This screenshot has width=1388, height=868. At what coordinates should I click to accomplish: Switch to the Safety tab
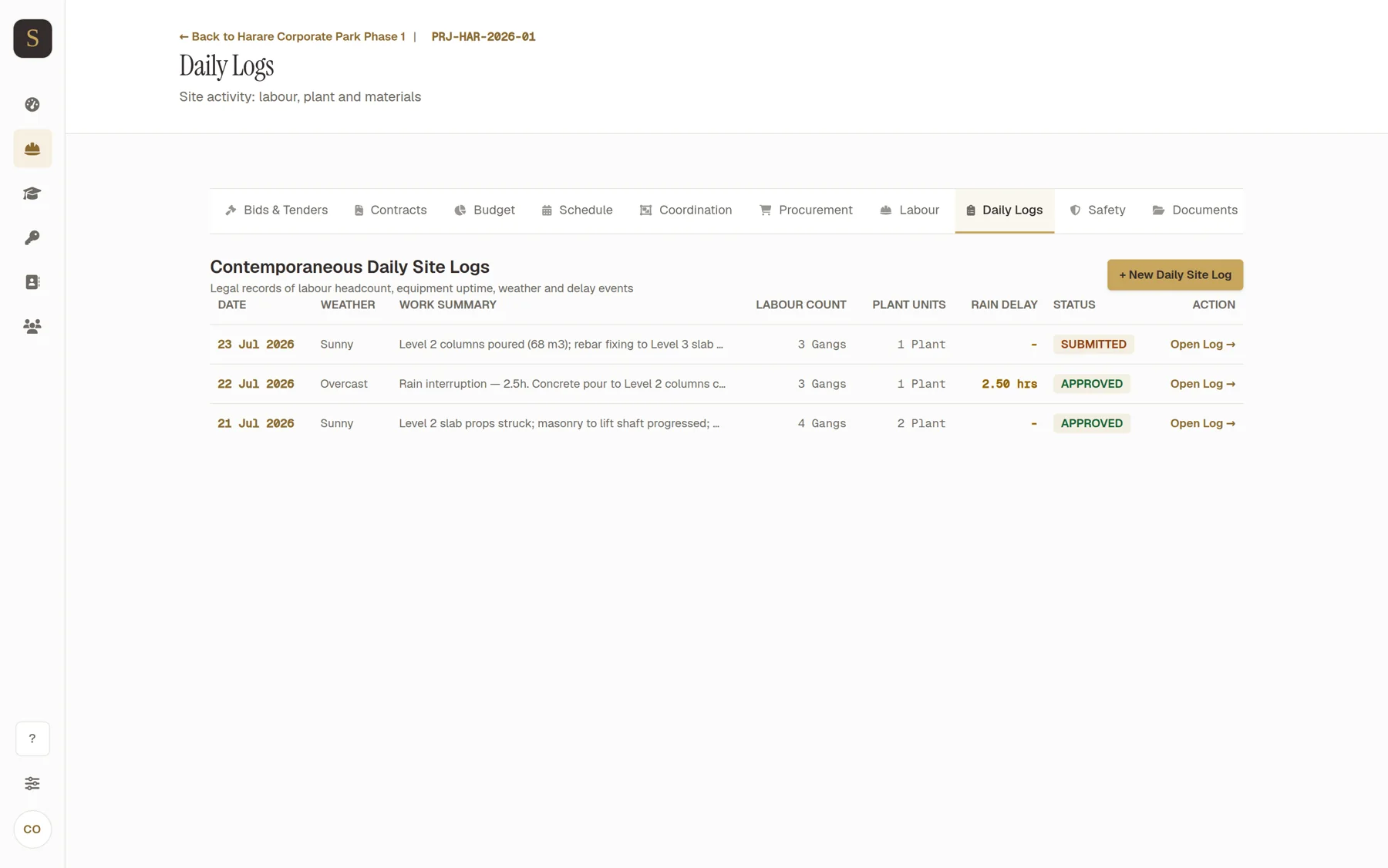click(1097, 210)
